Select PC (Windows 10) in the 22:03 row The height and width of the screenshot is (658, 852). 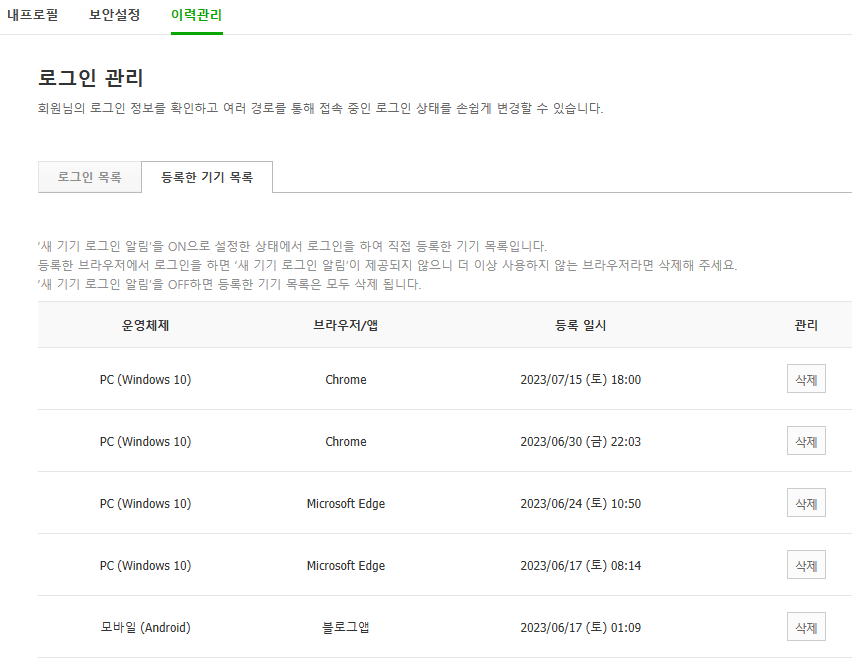(146, 441)
